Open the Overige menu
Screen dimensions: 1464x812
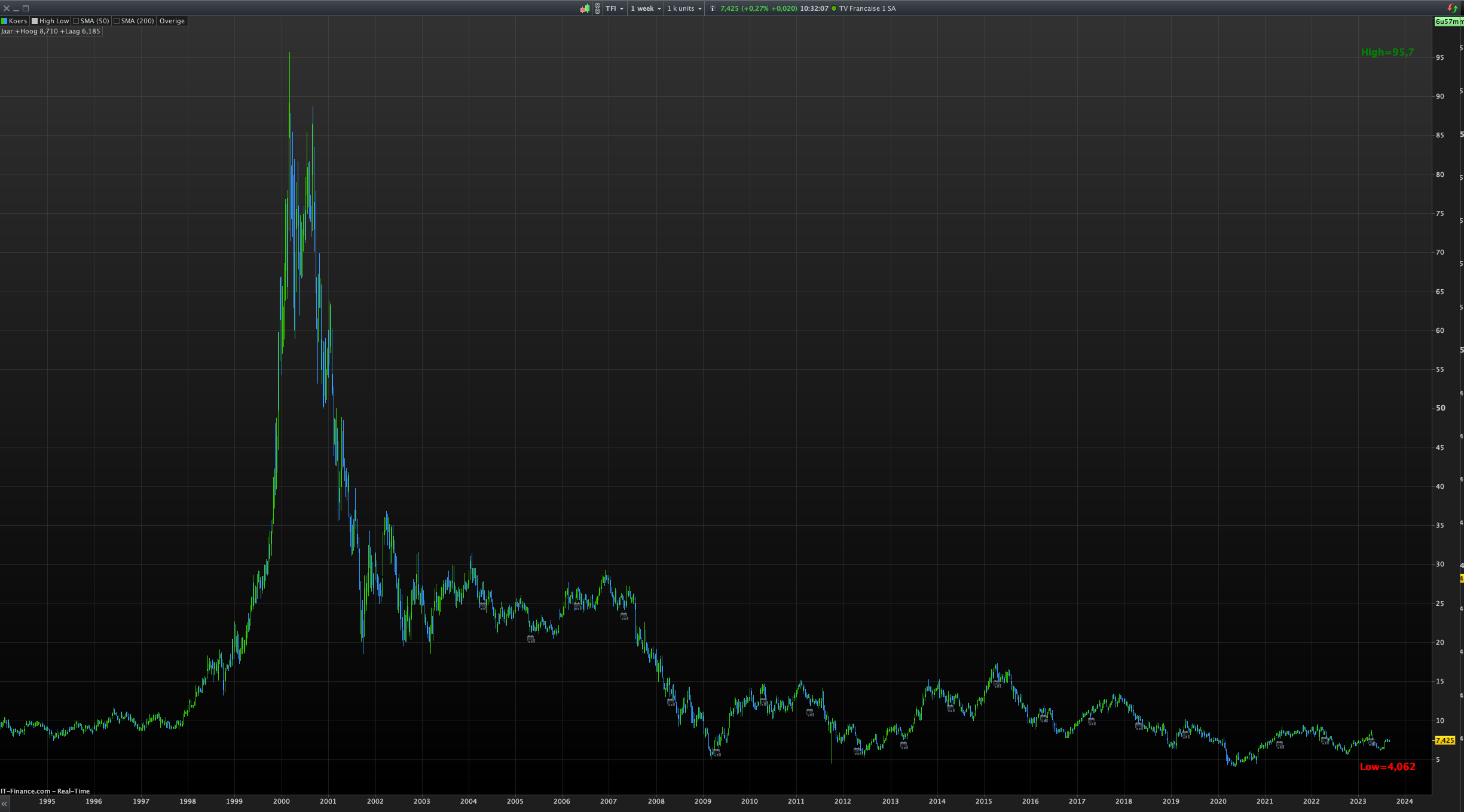172,21
